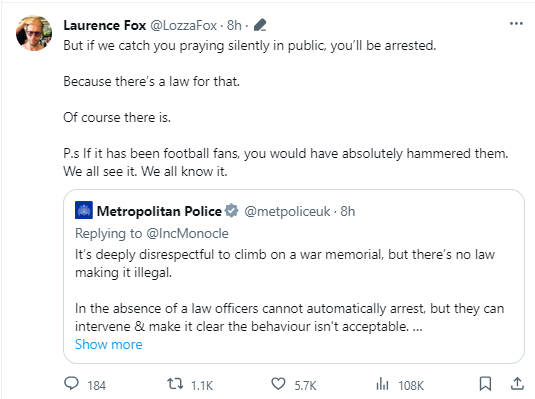535x399 pixels.
Task: Open the @metpoliceuk handle
Action: click(x=287, y=211)
